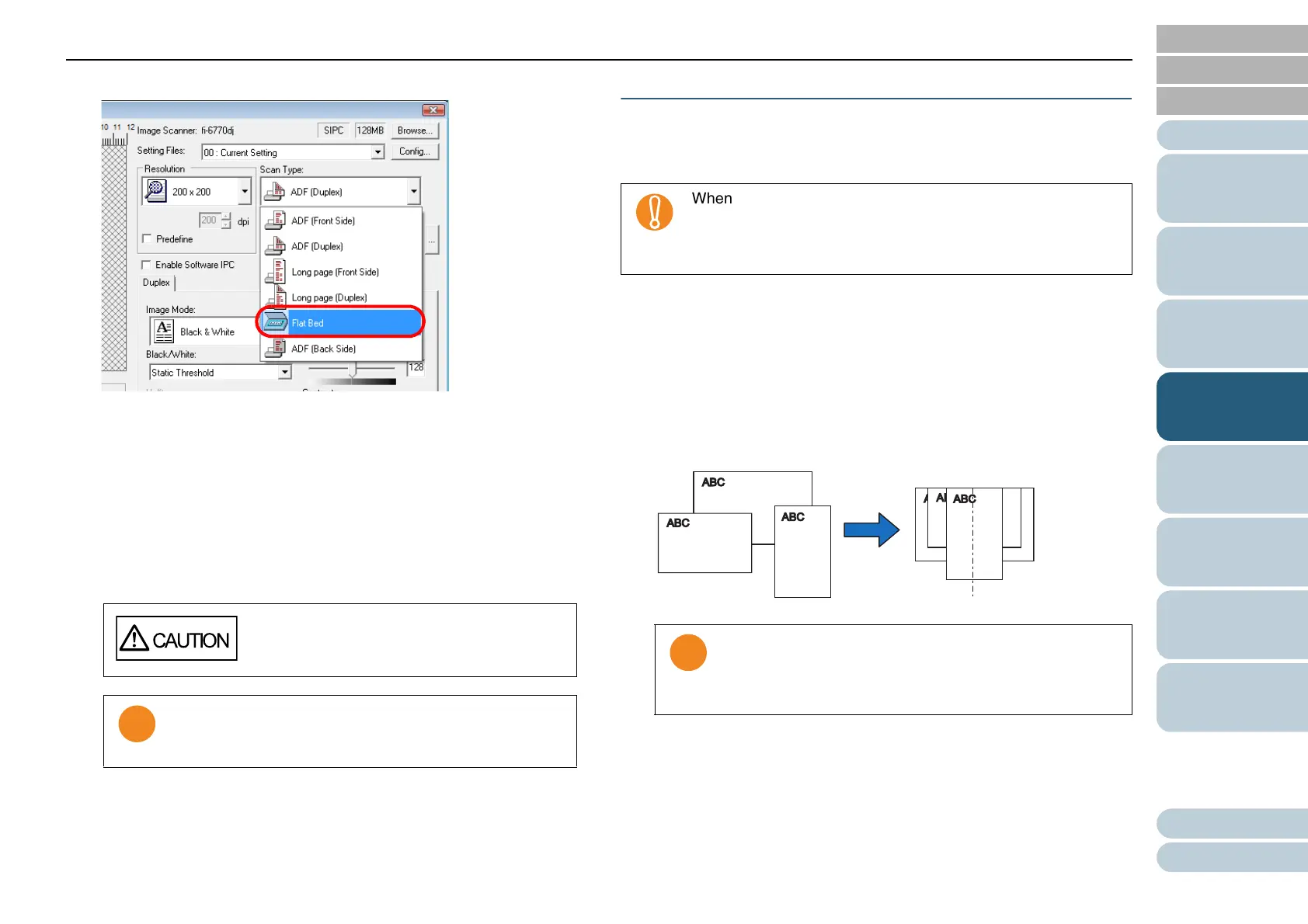Switch to the Duplex tab
This screenshot has height=924, width=1308.
click(x=157, y=283)
